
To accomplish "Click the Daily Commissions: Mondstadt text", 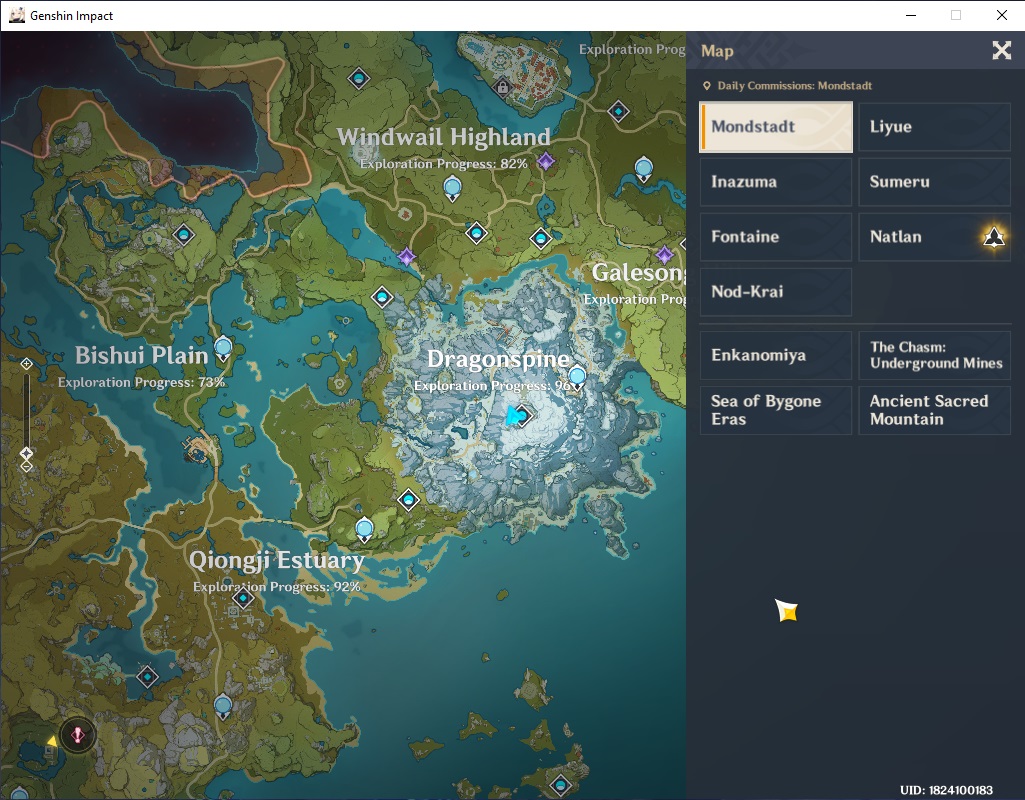I will pyautogui.click(x=794, y=86).
